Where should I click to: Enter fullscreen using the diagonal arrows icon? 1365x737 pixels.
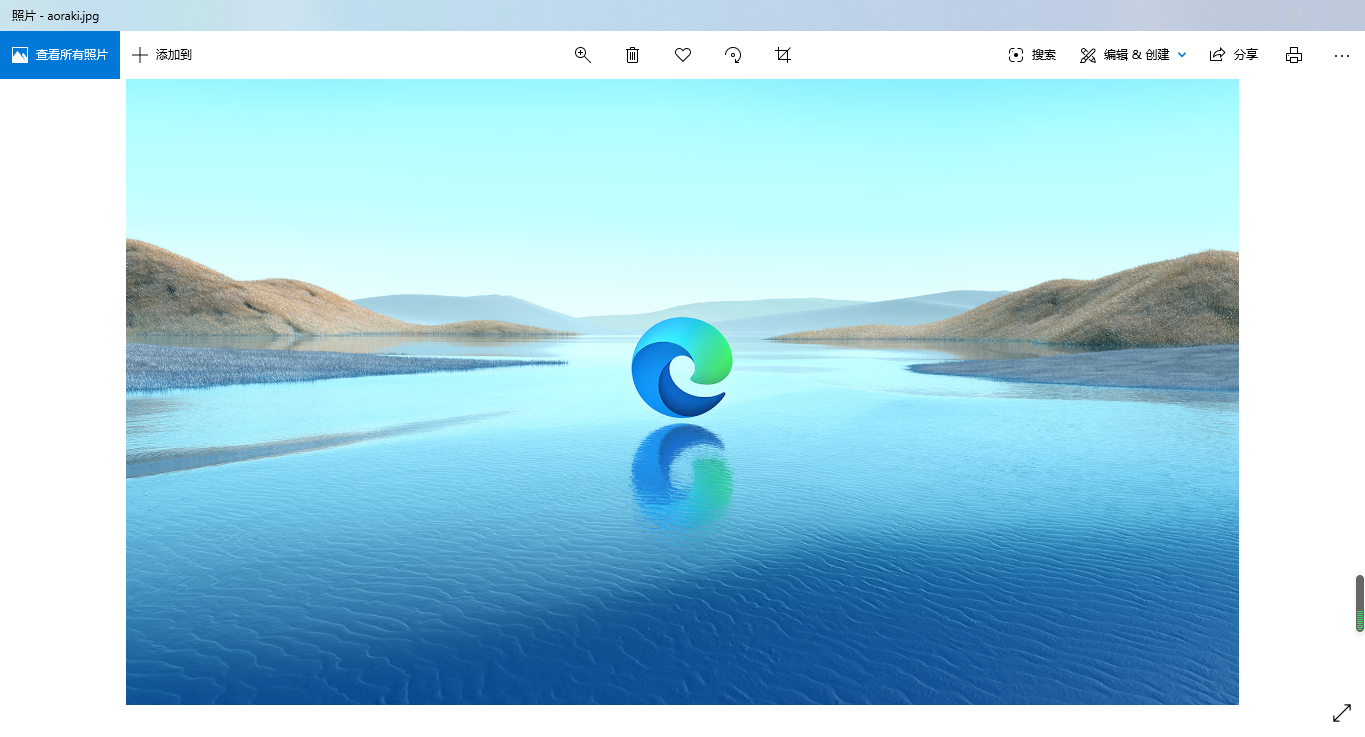1342,713
